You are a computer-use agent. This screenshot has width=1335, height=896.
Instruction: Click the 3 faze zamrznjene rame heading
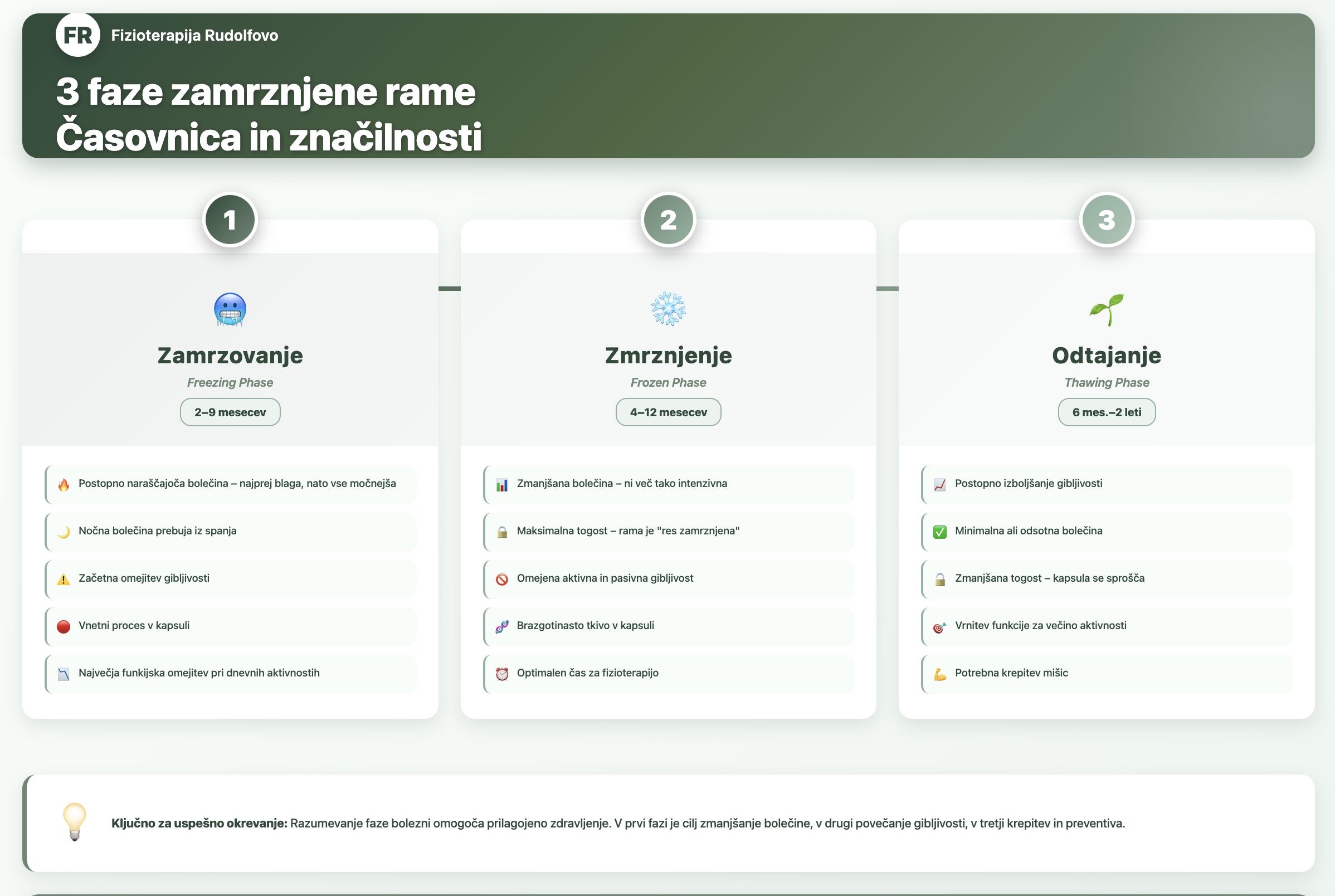point(266,91)
